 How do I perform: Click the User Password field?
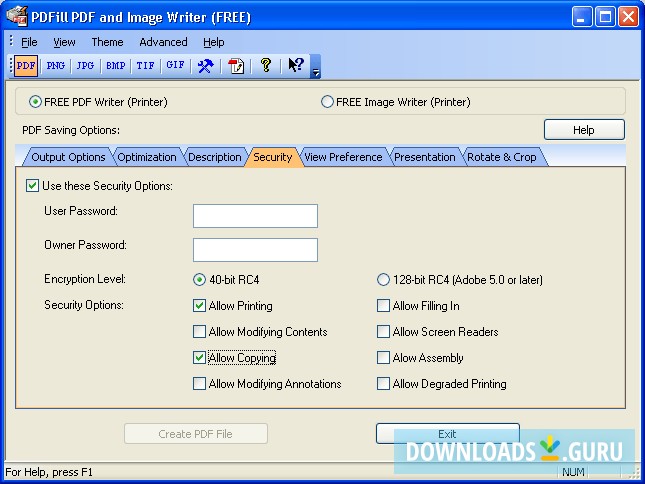[255, 216]
